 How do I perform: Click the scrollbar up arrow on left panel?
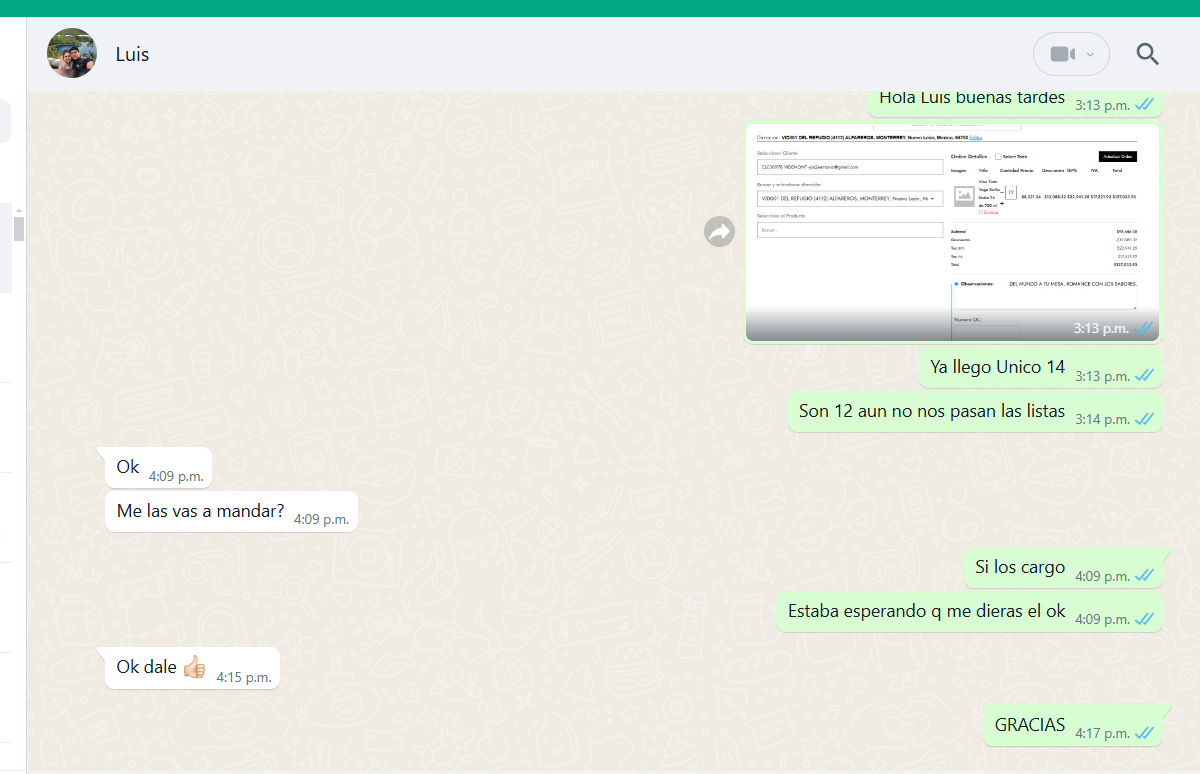[18, 209]
